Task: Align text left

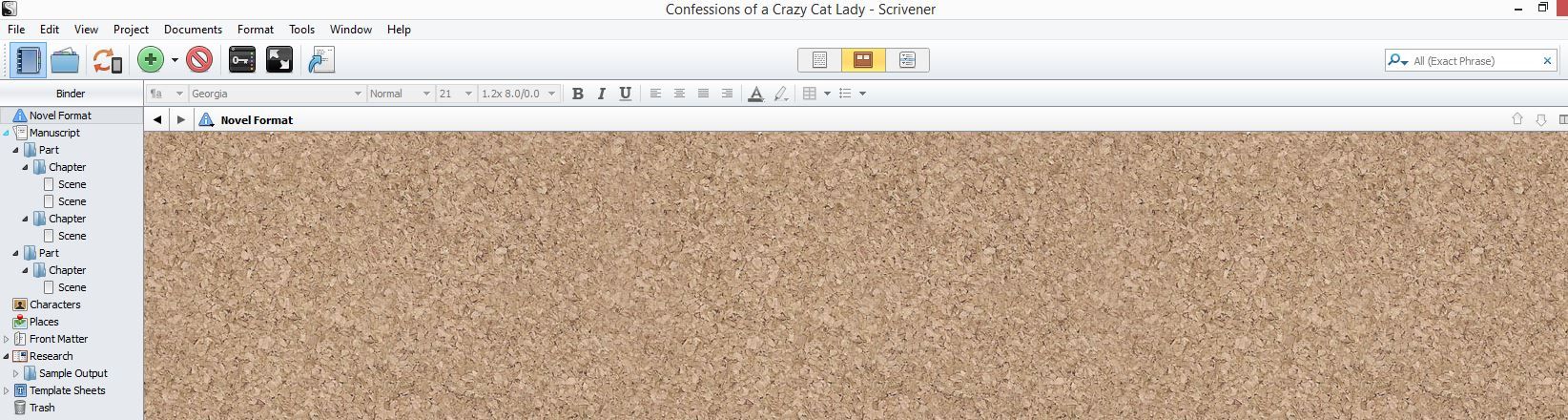Action: (x=655, y=94)
